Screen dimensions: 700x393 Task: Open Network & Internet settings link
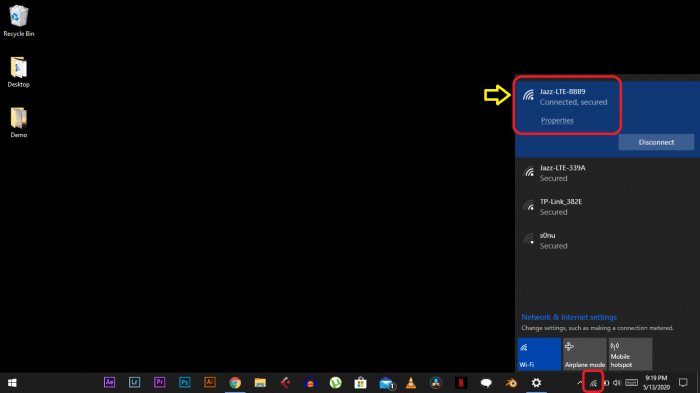coord(569,317)
